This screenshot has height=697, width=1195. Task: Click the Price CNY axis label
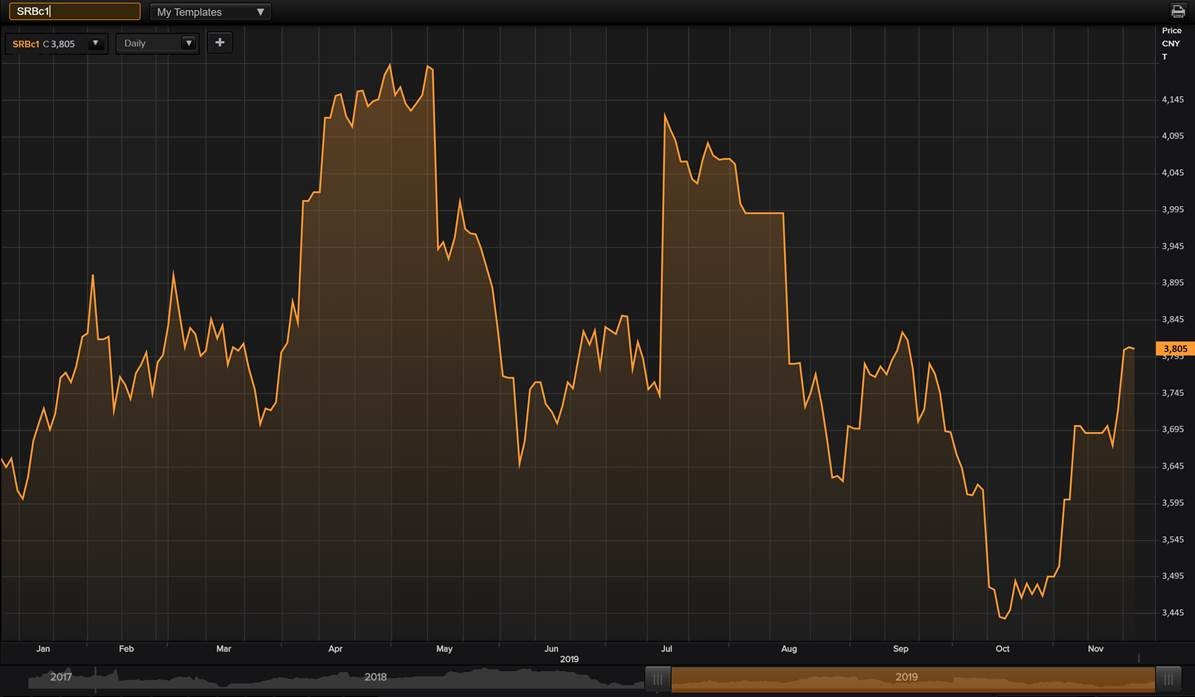click(1170, 43)
